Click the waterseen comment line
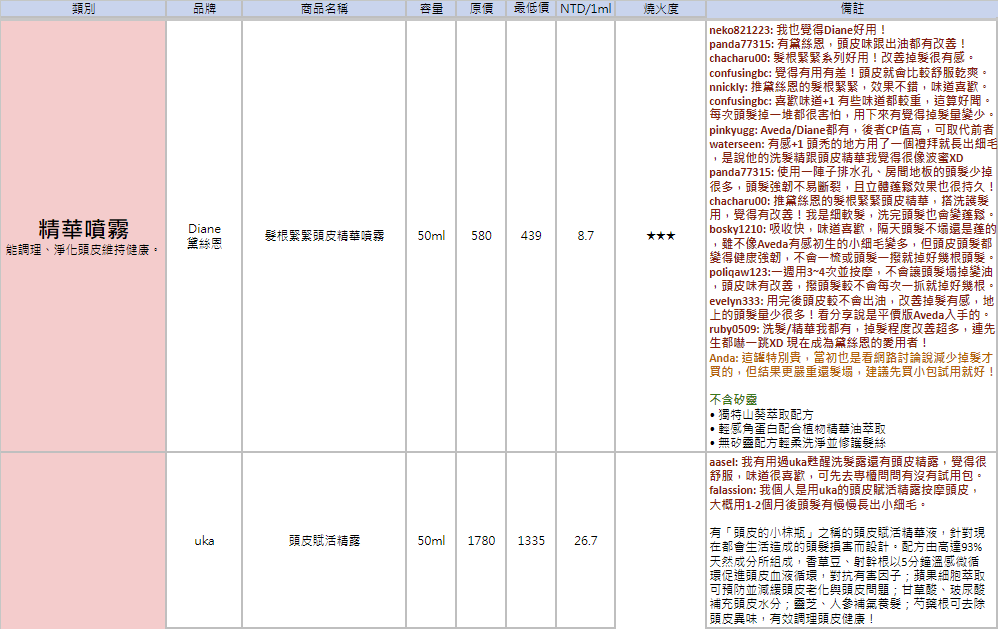998x629 pixels. pos(853,151)
